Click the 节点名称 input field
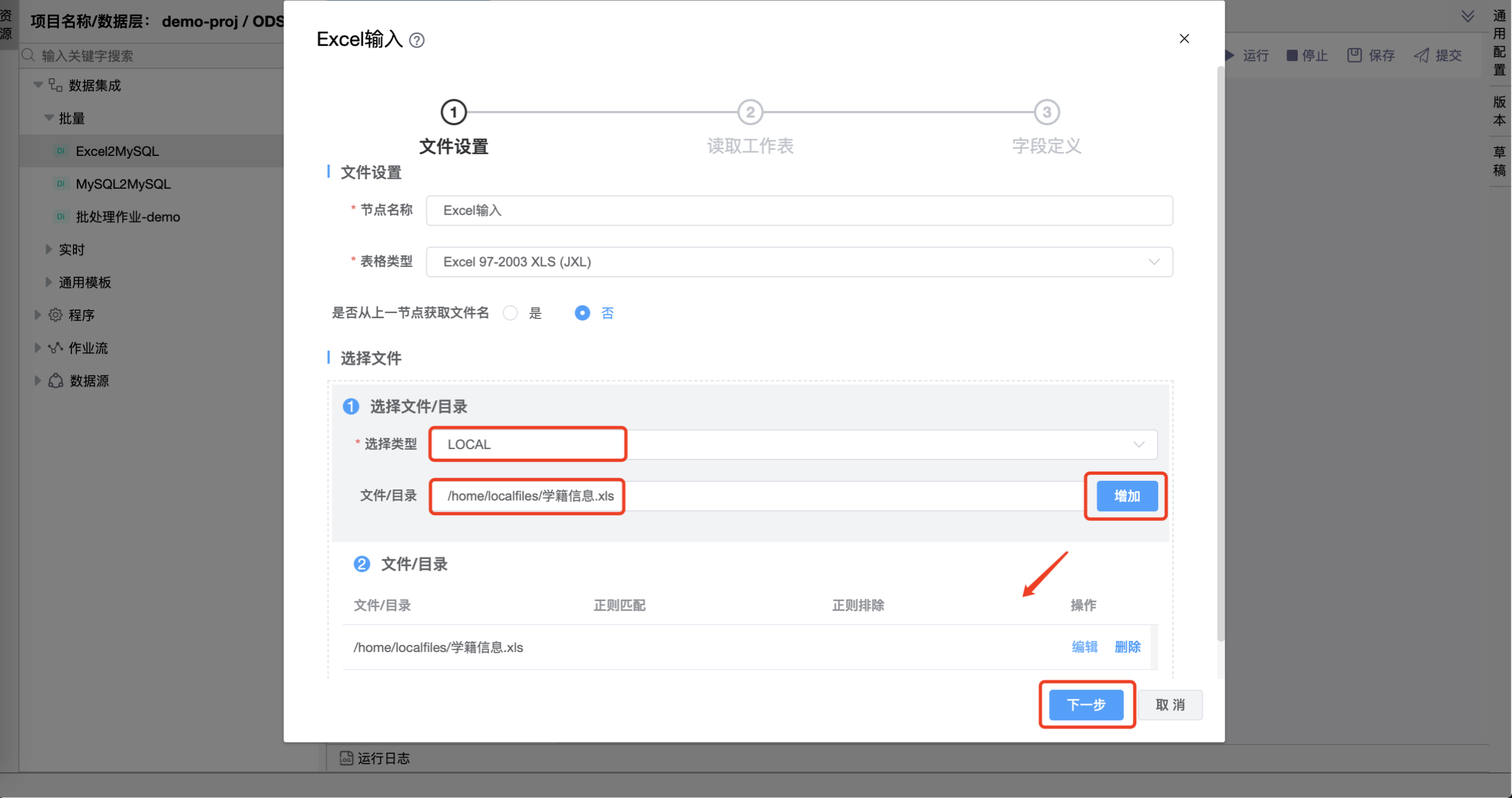The width and height of the screenshot is (1512, 798). pyautogui.click(x=799, y=210)
